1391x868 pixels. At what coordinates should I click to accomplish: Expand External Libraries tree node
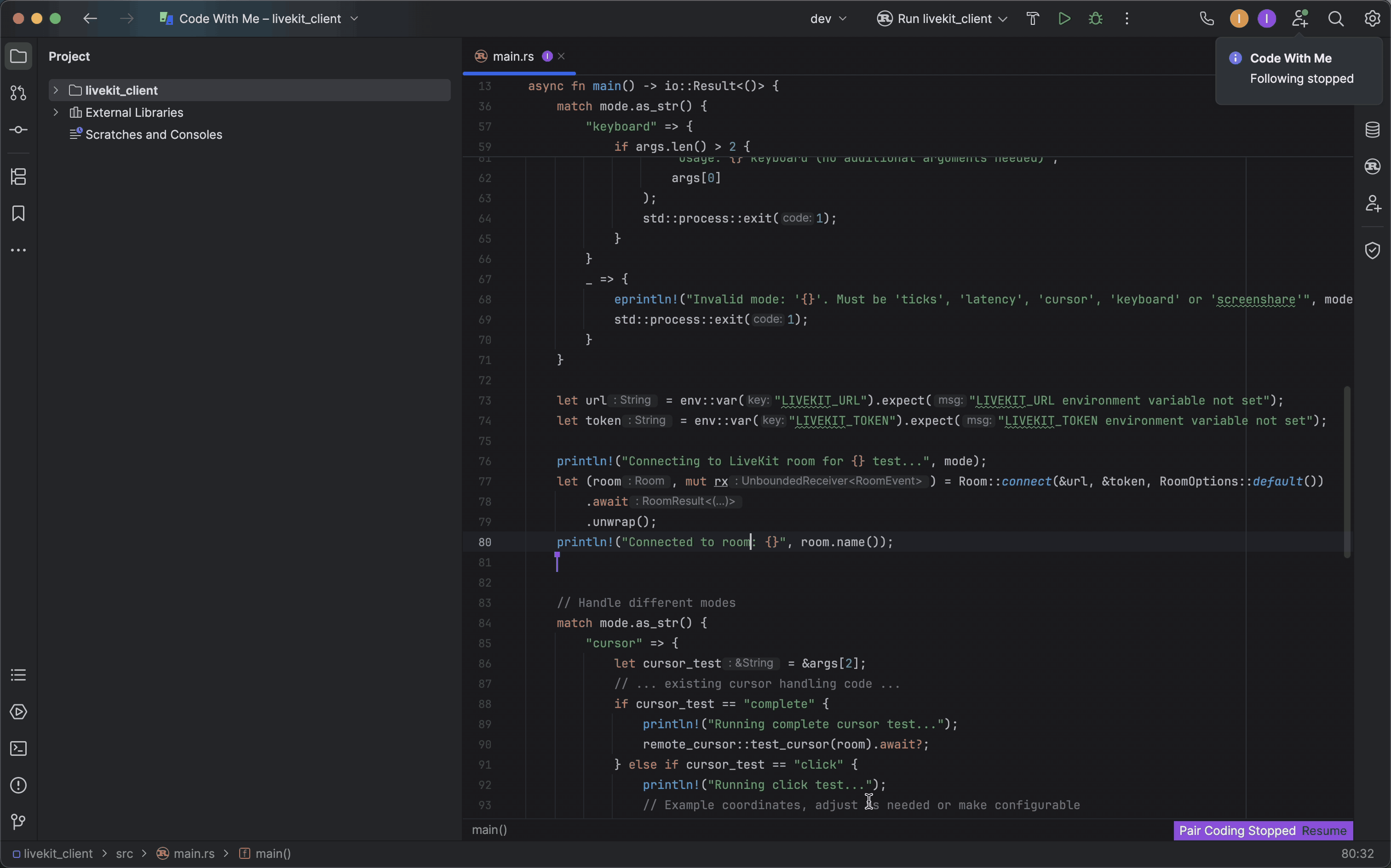tap(56, 113)
